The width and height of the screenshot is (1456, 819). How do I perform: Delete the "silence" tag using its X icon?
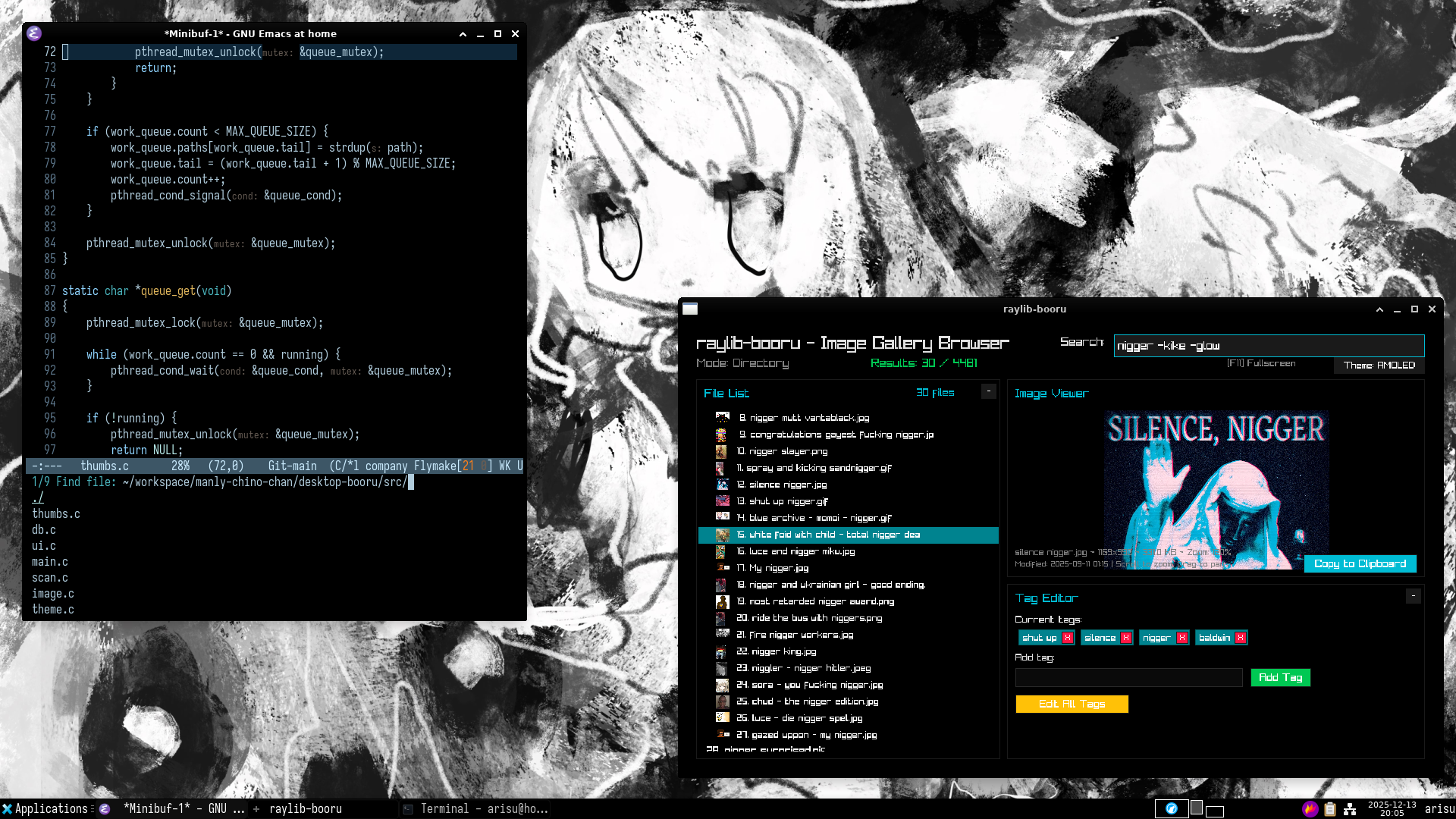1126,638
